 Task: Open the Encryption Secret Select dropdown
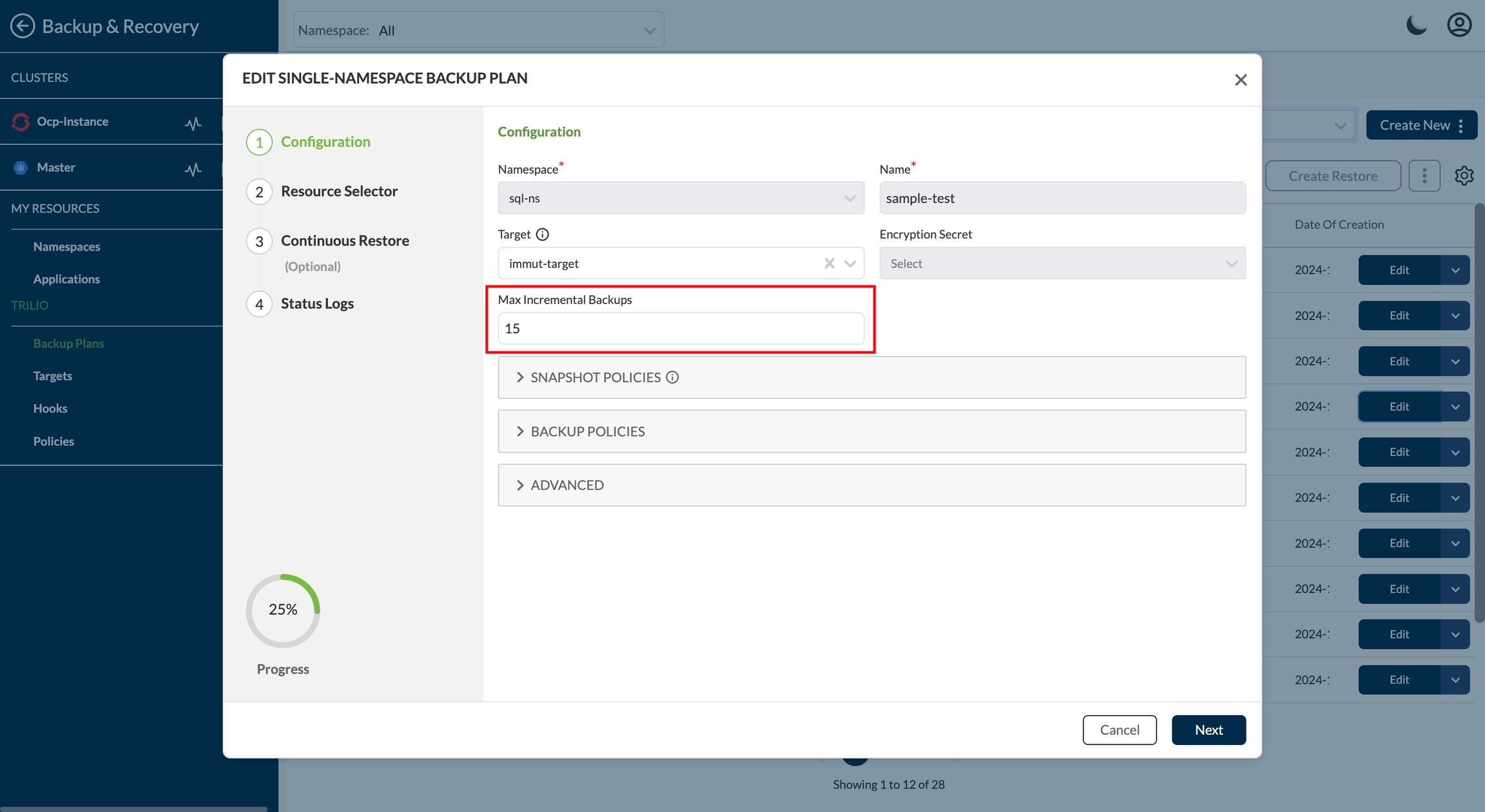click(1062, 264)
